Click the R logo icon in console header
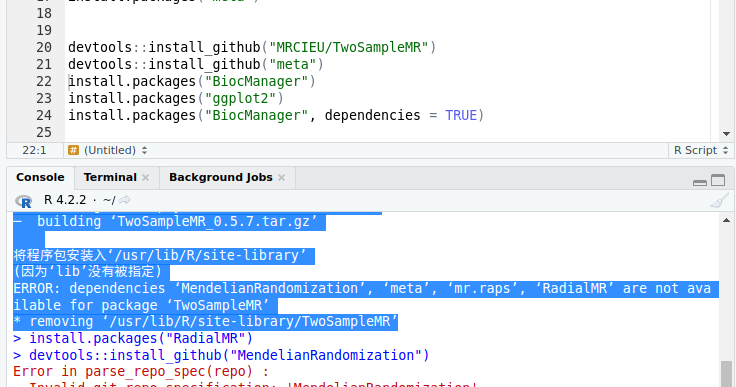 click(23, 201)
